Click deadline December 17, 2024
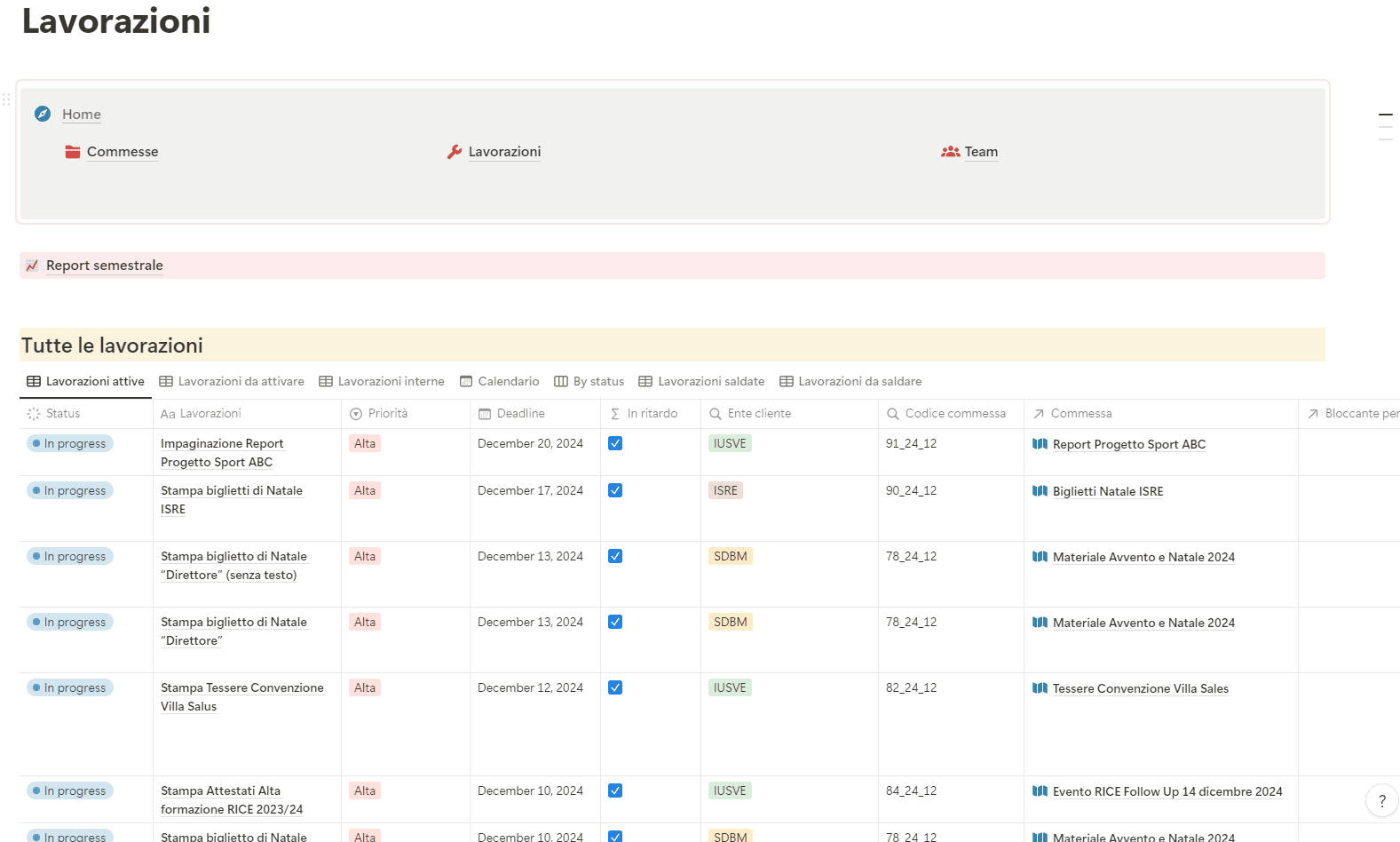This screenshot has width=1400, height=842. (530, 490)
